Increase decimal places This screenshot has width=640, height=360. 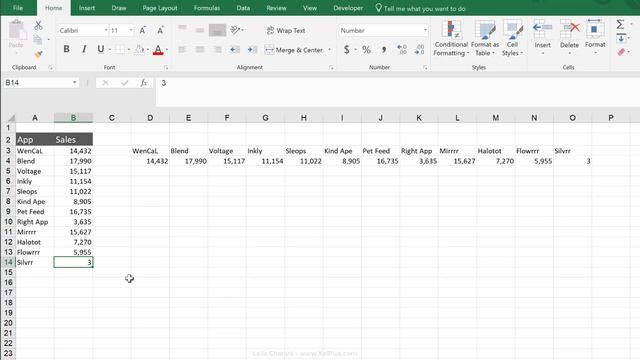click(x=402, y=50)
